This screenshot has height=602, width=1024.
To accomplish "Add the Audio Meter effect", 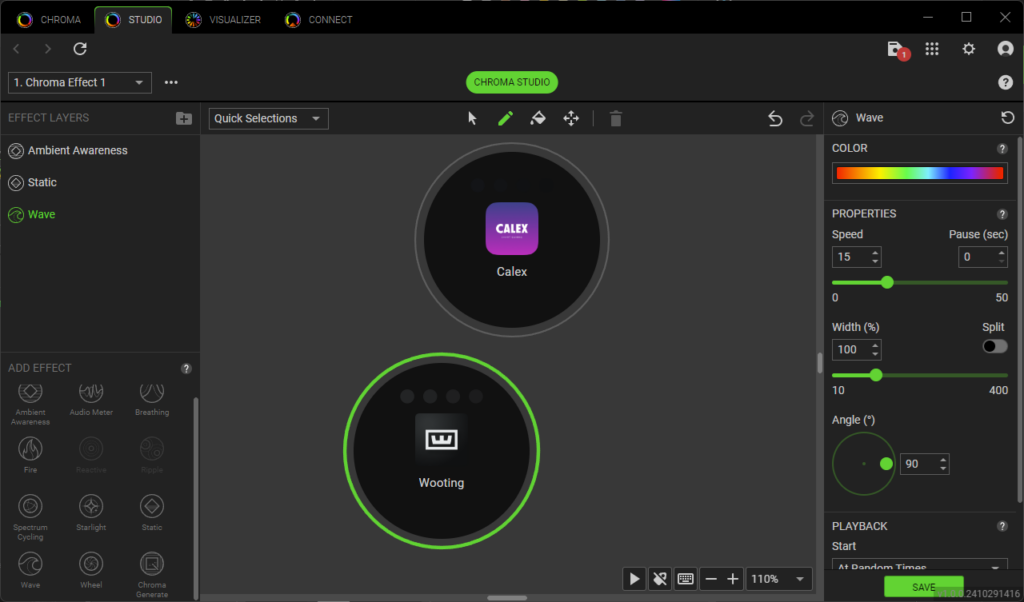I will tap(91, 399).
